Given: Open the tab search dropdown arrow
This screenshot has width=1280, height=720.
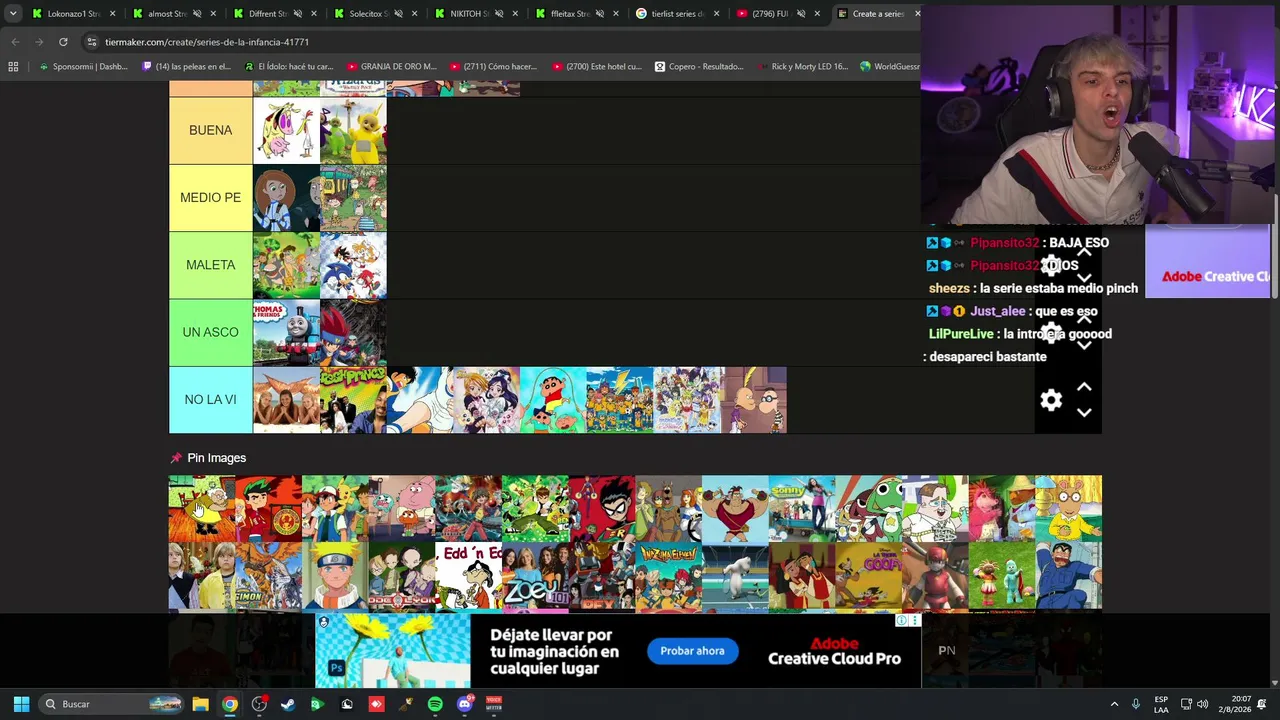Looking at the screenshot, I should point(13,14).
